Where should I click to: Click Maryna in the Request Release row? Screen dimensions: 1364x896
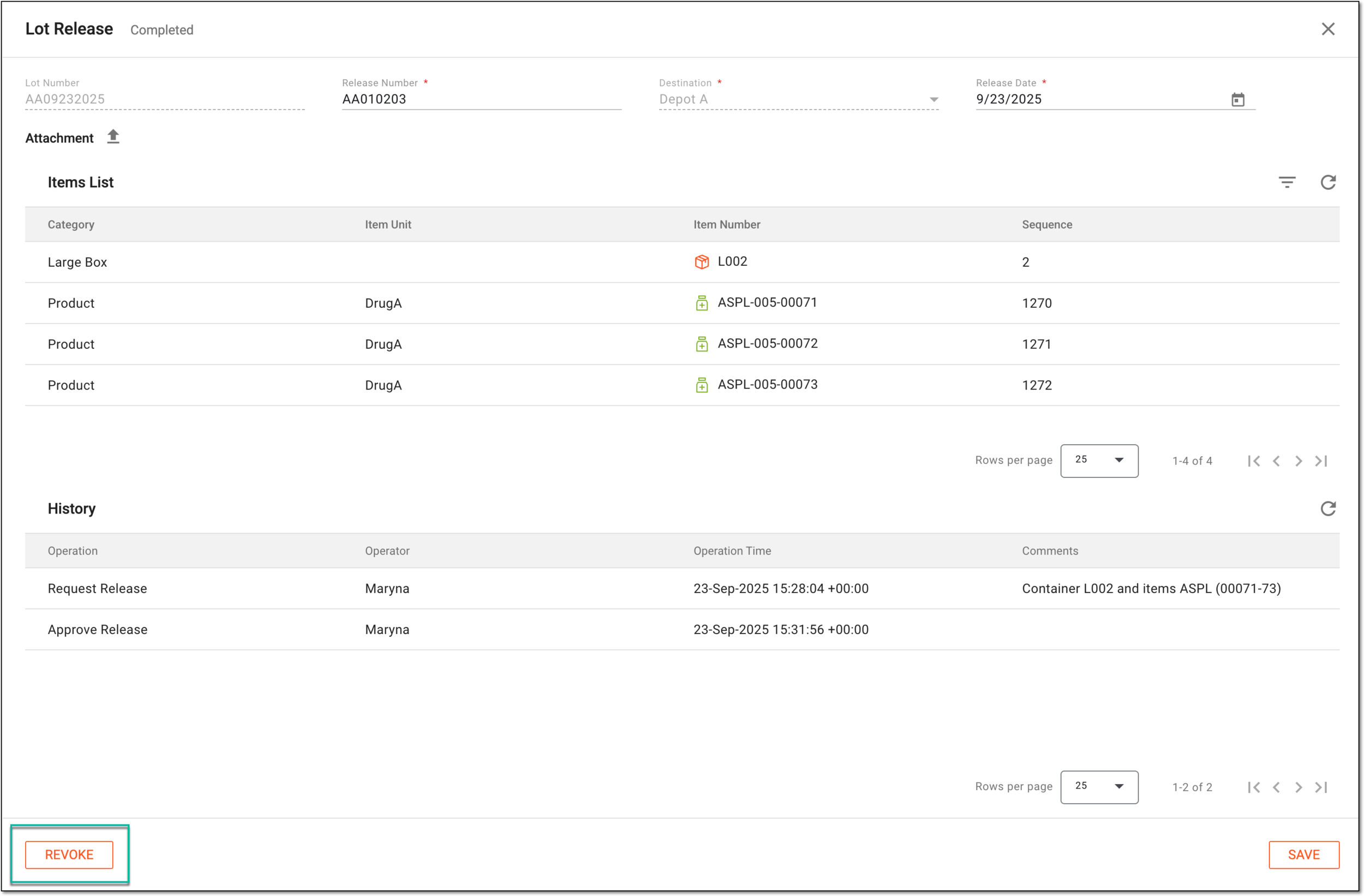coord(387,589)
